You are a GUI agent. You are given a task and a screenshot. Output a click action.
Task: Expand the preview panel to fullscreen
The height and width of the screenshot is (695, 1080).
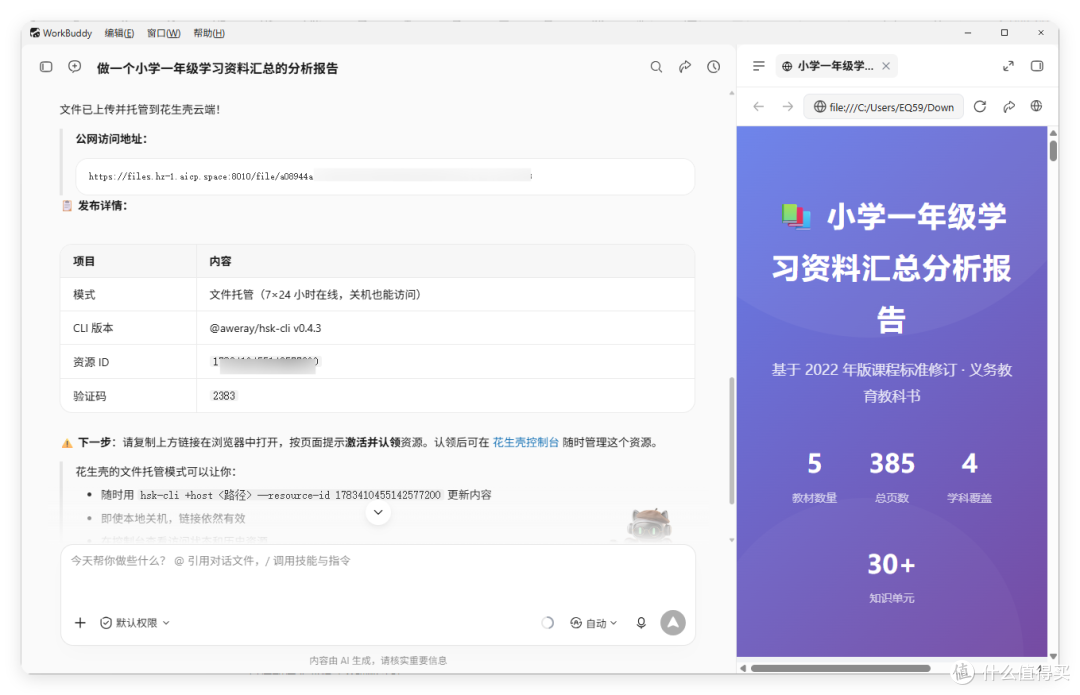pos(1008,66)
